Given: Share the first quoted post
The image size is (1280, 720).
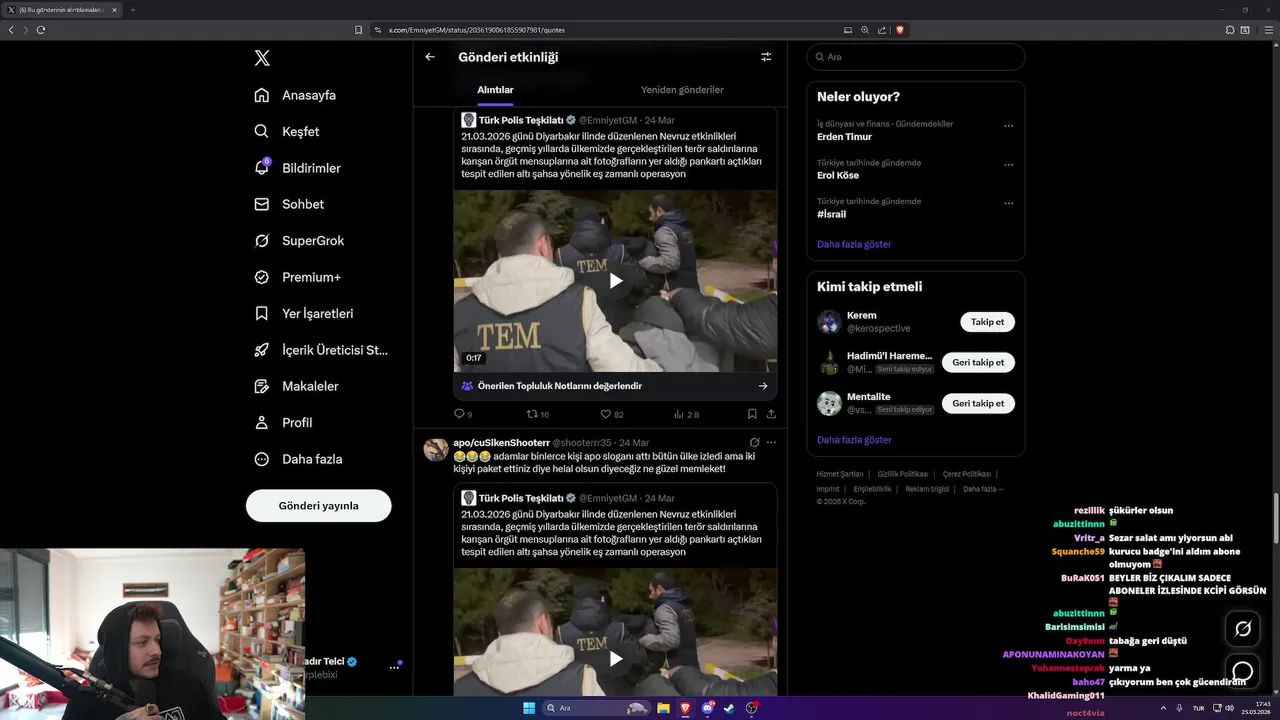Looking at the screenshot, I should coord(771,413).
